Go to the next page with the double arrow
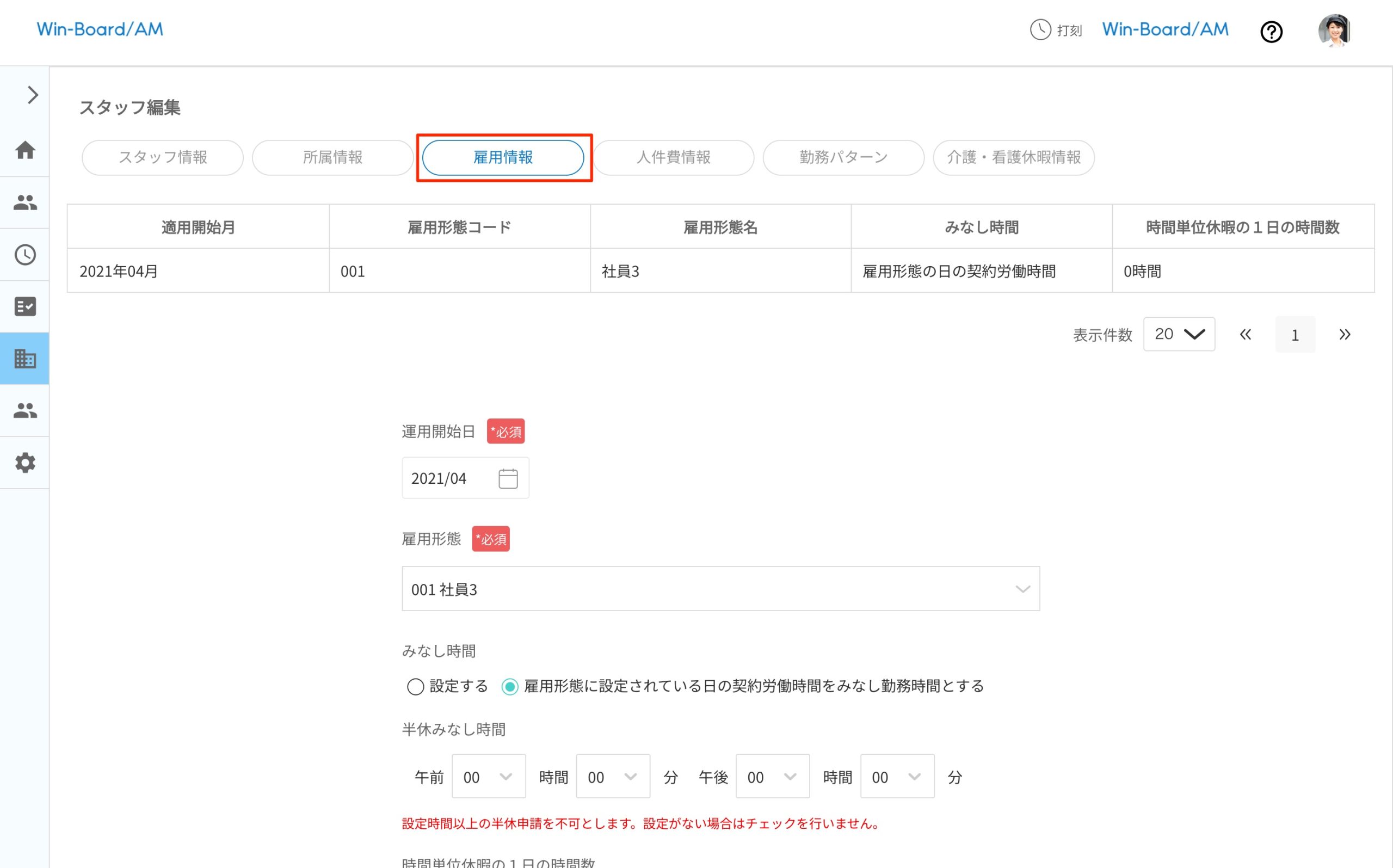This screenshot has width=1393, height=868. coord(1344,334)
